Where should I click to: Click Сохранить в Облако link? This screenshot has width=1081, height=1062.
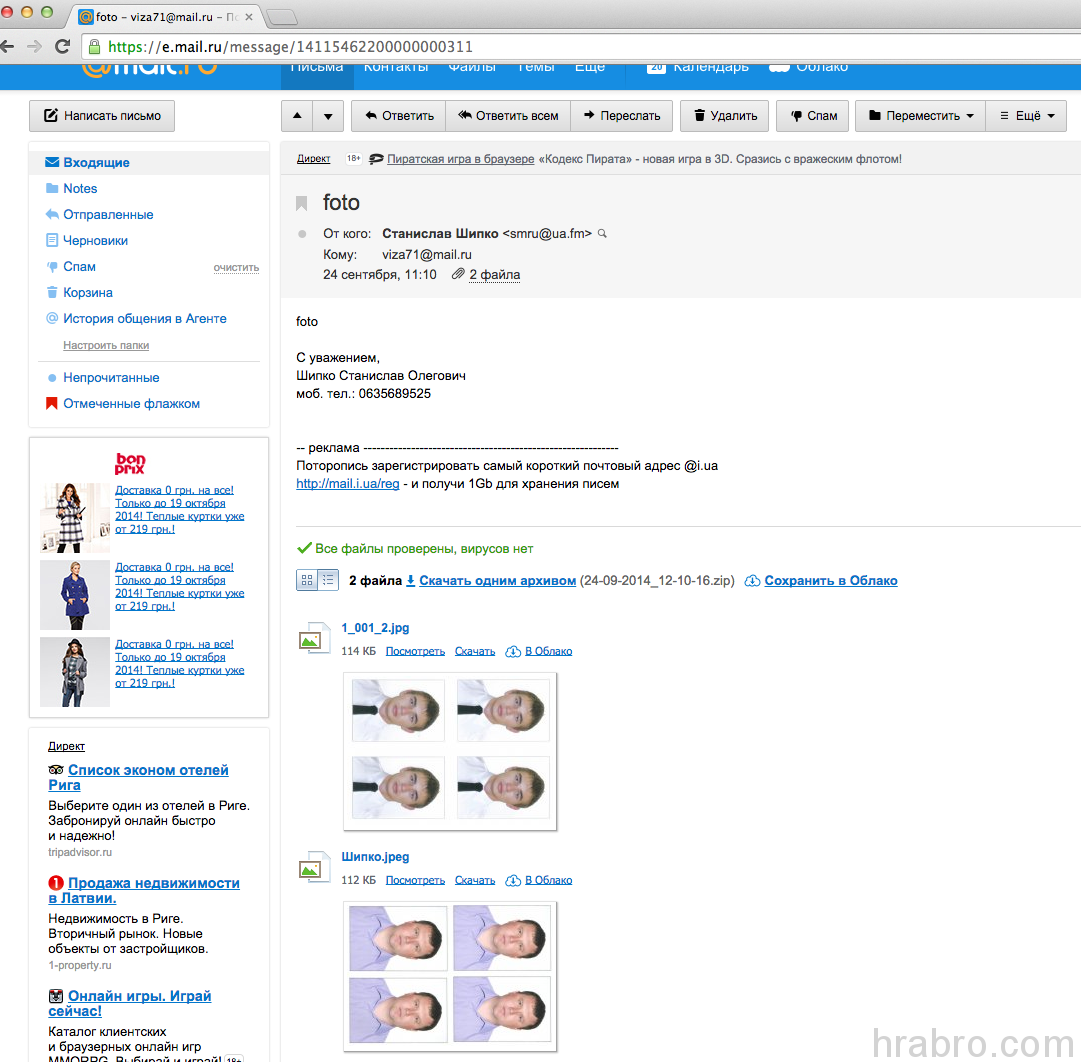[x=830, y=580]
